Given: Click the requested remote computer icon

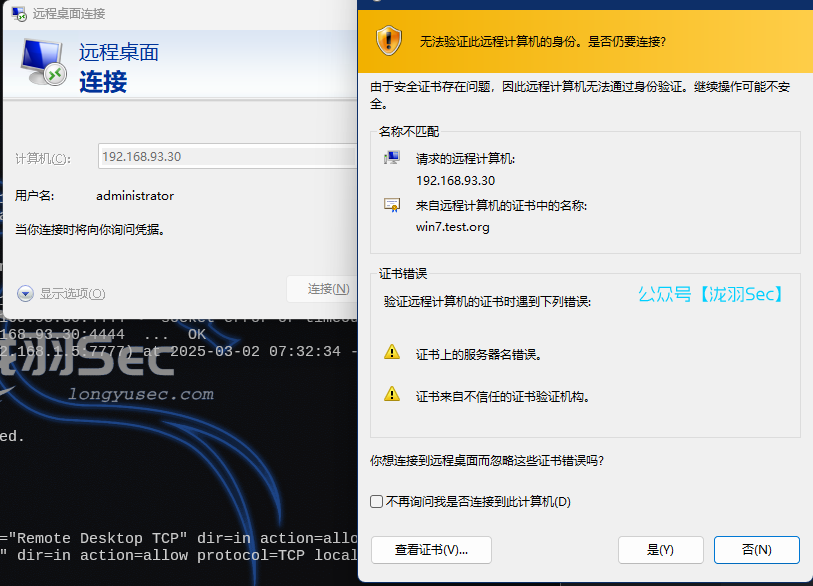Looking at the screenshot, I should click(x=392, y=158).
